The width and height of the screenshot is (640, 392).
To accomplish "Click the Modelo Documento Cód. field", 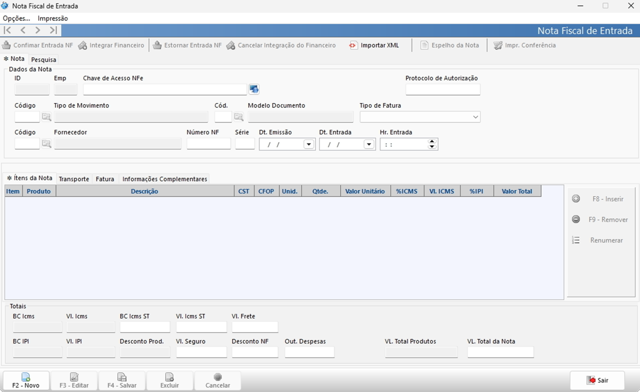I will [223, 117].
